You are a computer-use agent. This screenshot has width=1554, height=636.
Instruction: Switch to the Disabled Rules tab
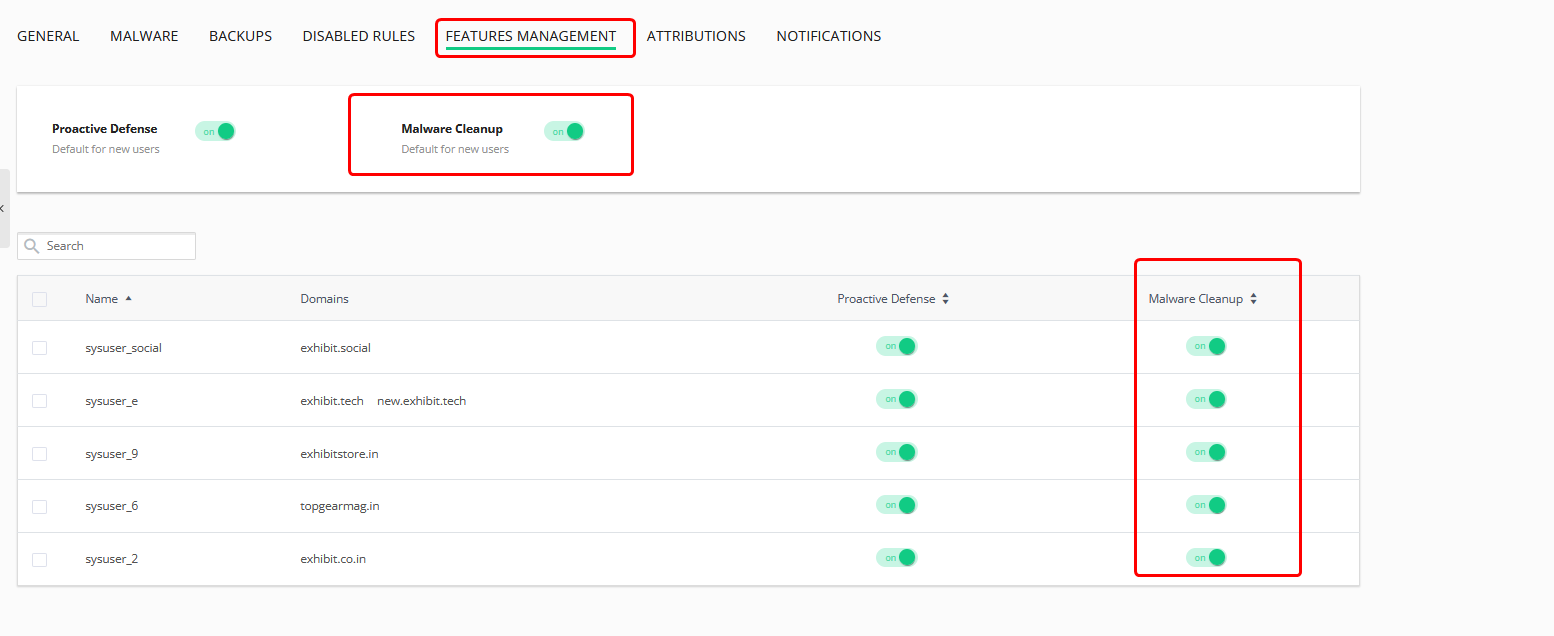[x=358, y=36]
